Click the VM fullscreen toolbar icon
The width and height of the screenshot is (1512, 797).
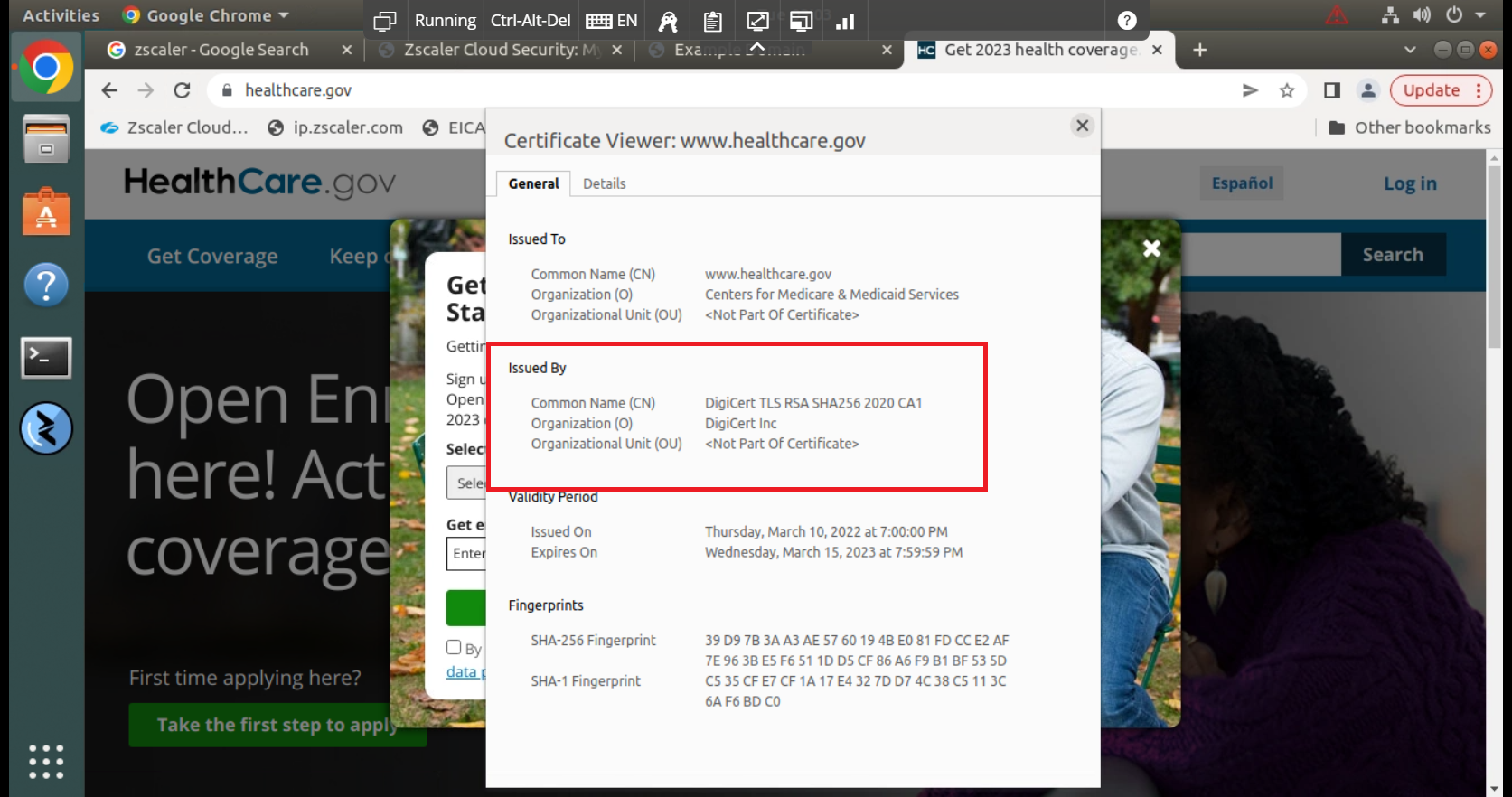757,21
